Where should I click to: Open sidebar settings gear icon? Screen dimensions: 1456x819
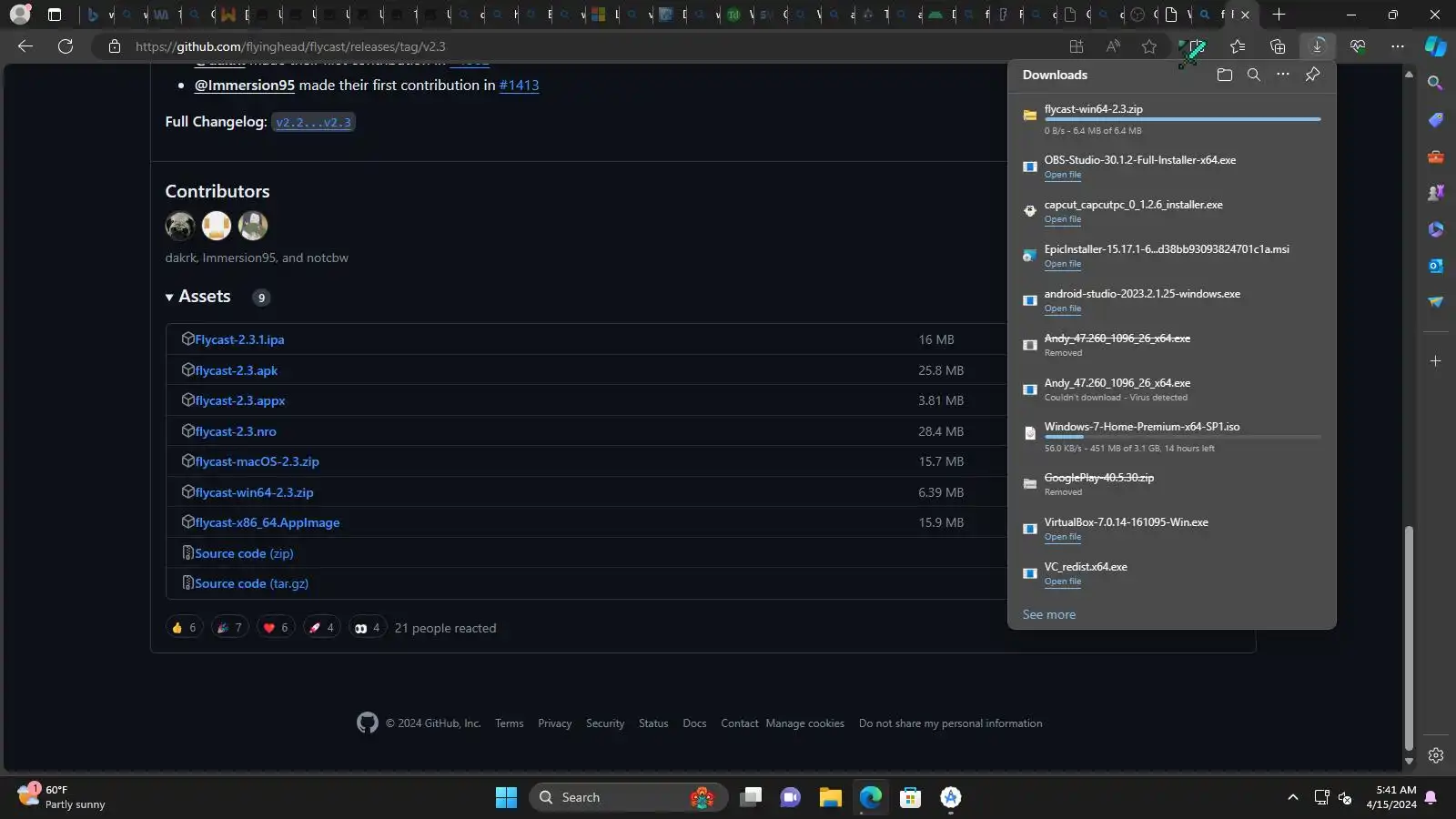[x=1435, y=755]
